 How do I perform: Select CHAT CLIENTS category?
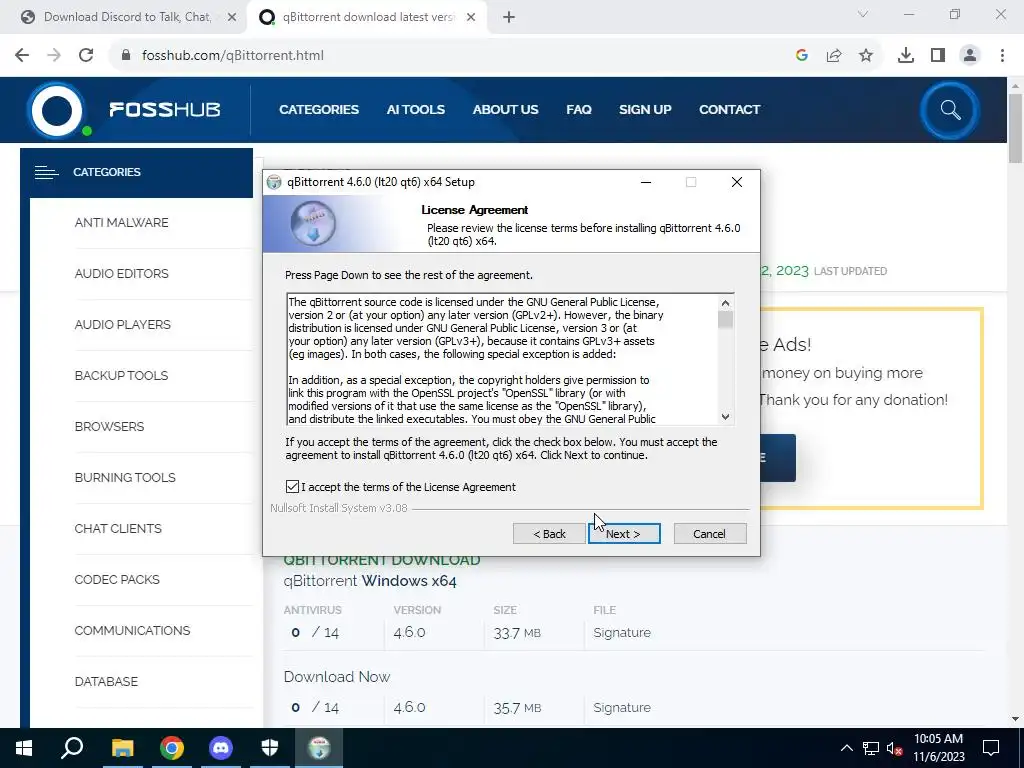pyautogui.click(x=118, y=528)
